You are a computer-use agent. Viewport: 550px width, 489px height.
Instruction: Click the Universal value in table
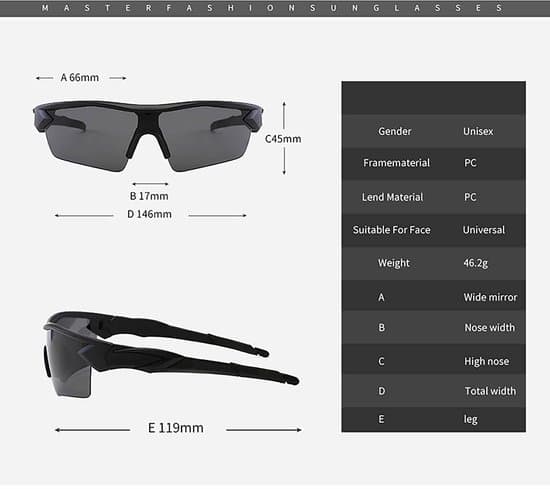coord(484,230)
